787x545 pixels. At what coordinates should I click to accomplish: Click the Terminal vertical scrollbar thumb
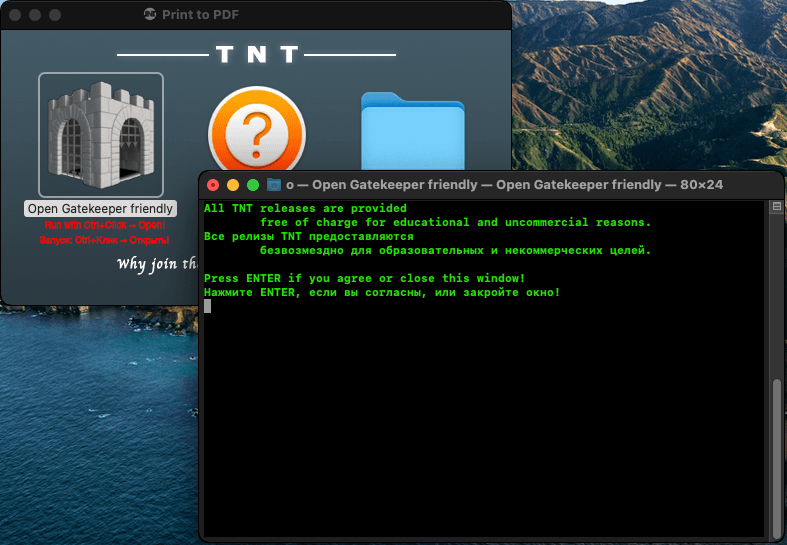(x=777, y=455)
